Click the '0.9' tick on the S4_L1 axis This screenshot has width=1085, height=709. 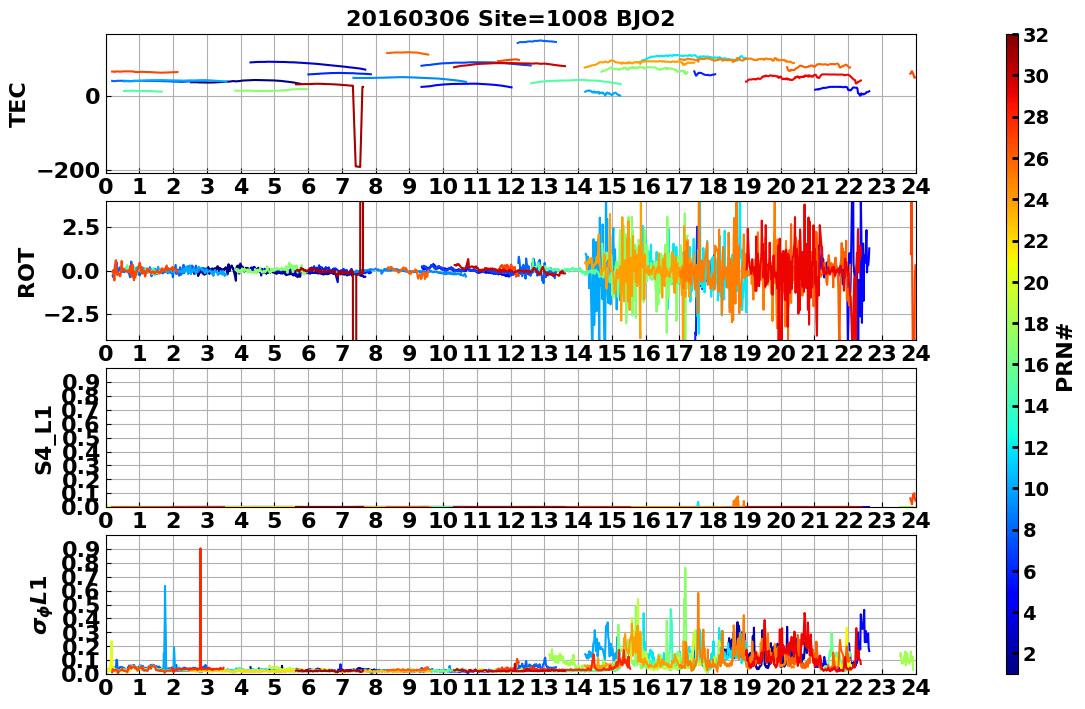click(82, 382)
